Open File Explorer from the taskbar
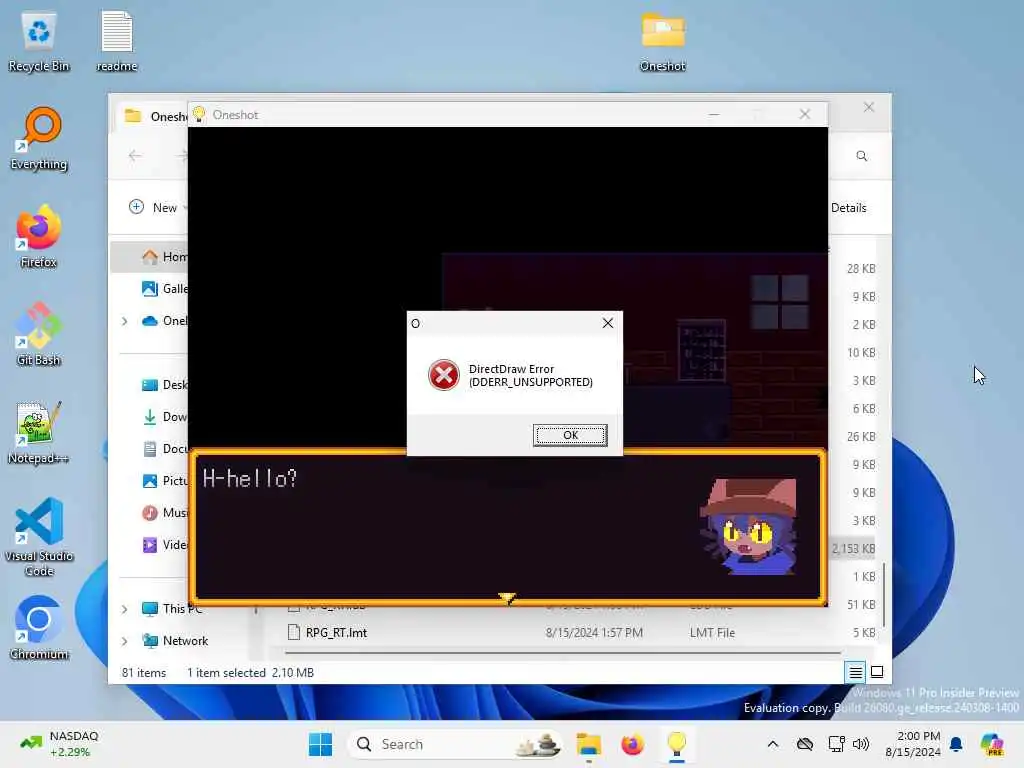The width and height of the screenshot is (1024, 768). click(589, 744)
